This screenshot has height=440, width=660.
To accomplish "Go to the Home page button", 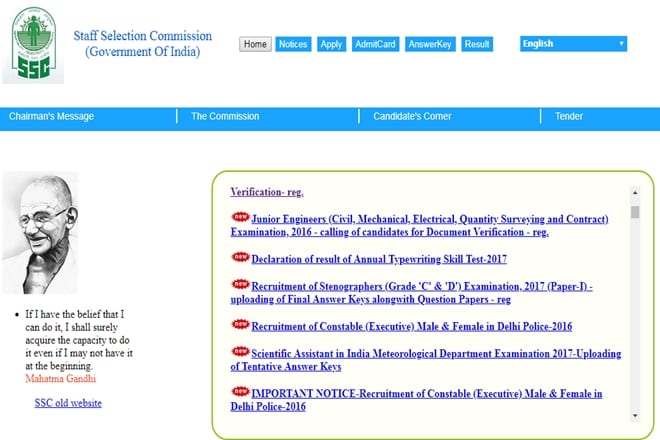I will (x=255, y=44).
